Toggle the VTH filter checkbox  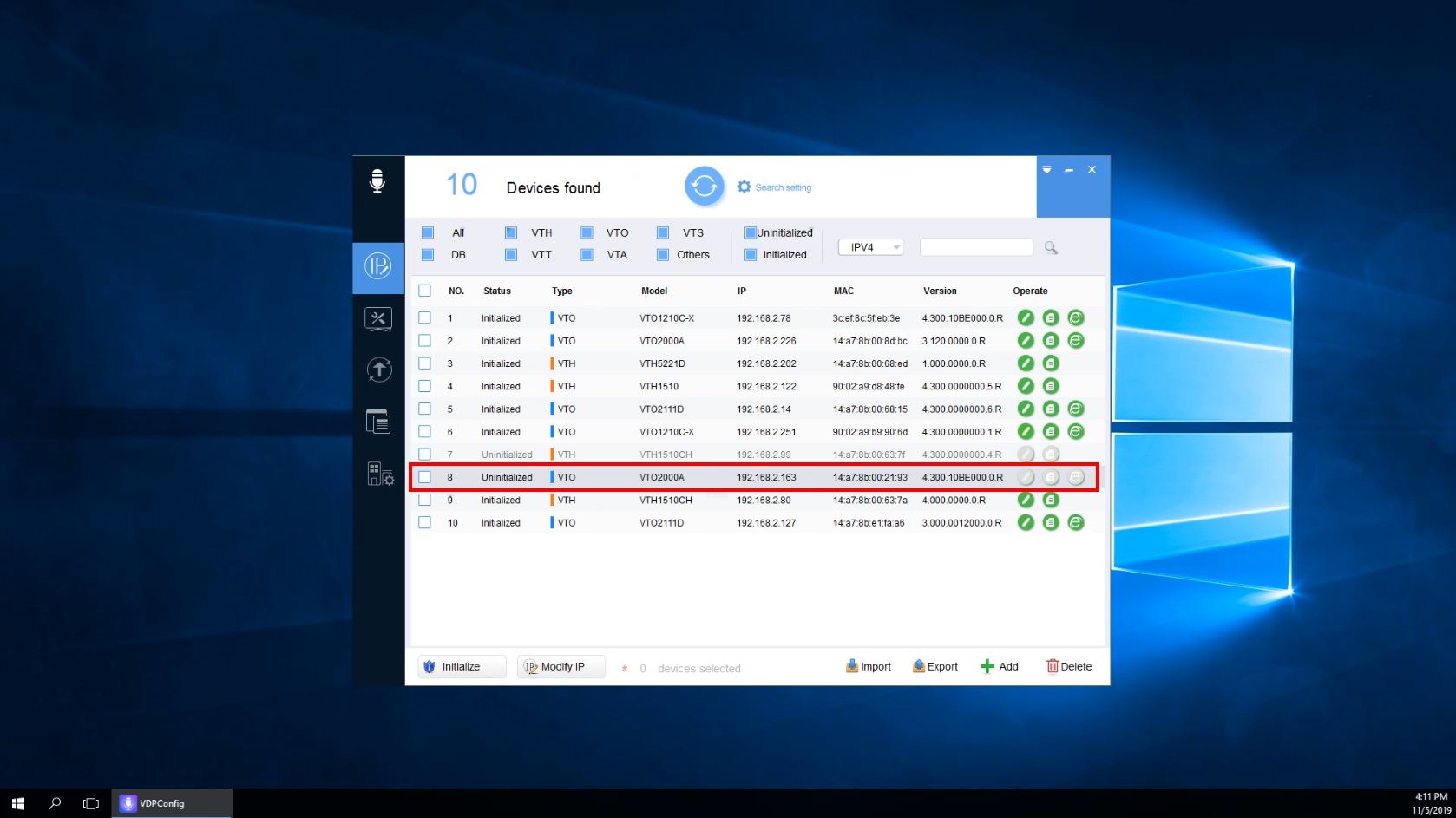511,232
